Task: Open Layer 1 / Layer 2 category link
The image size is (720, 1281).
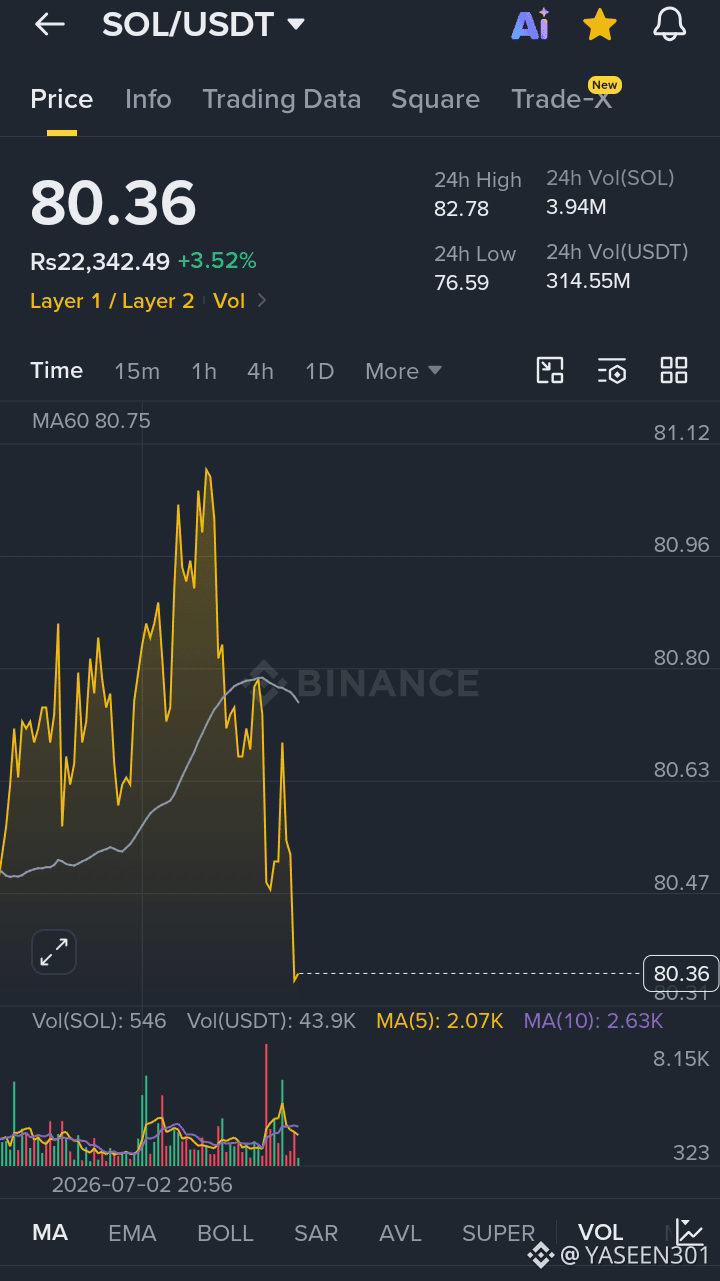Action: (112, 301)
